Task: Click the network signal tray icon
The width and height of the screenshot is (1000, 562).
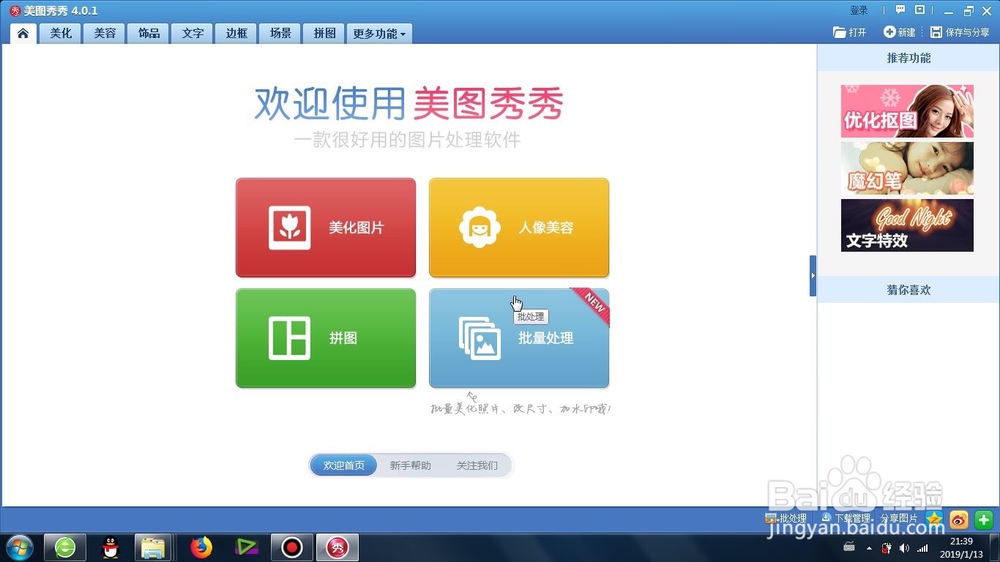Action: pyautogui.click(x=923, y=548)
